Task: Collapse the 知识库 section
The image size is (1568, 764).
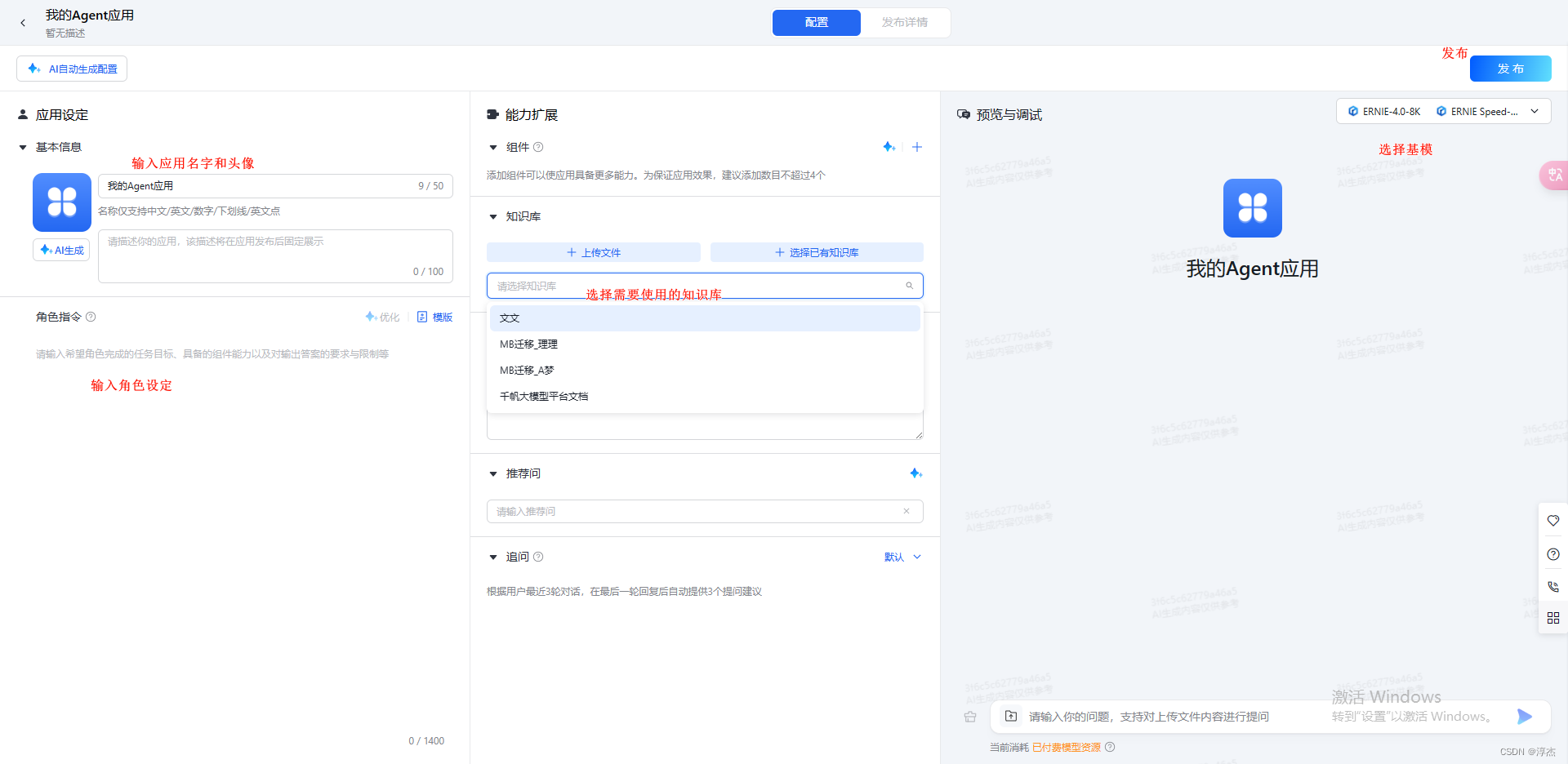Action: [x=493, y=217]
